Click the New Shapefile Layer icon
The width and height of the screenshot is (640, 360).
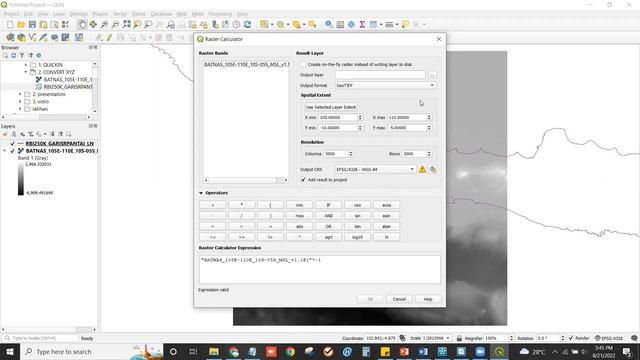click(x=32, y=38)
